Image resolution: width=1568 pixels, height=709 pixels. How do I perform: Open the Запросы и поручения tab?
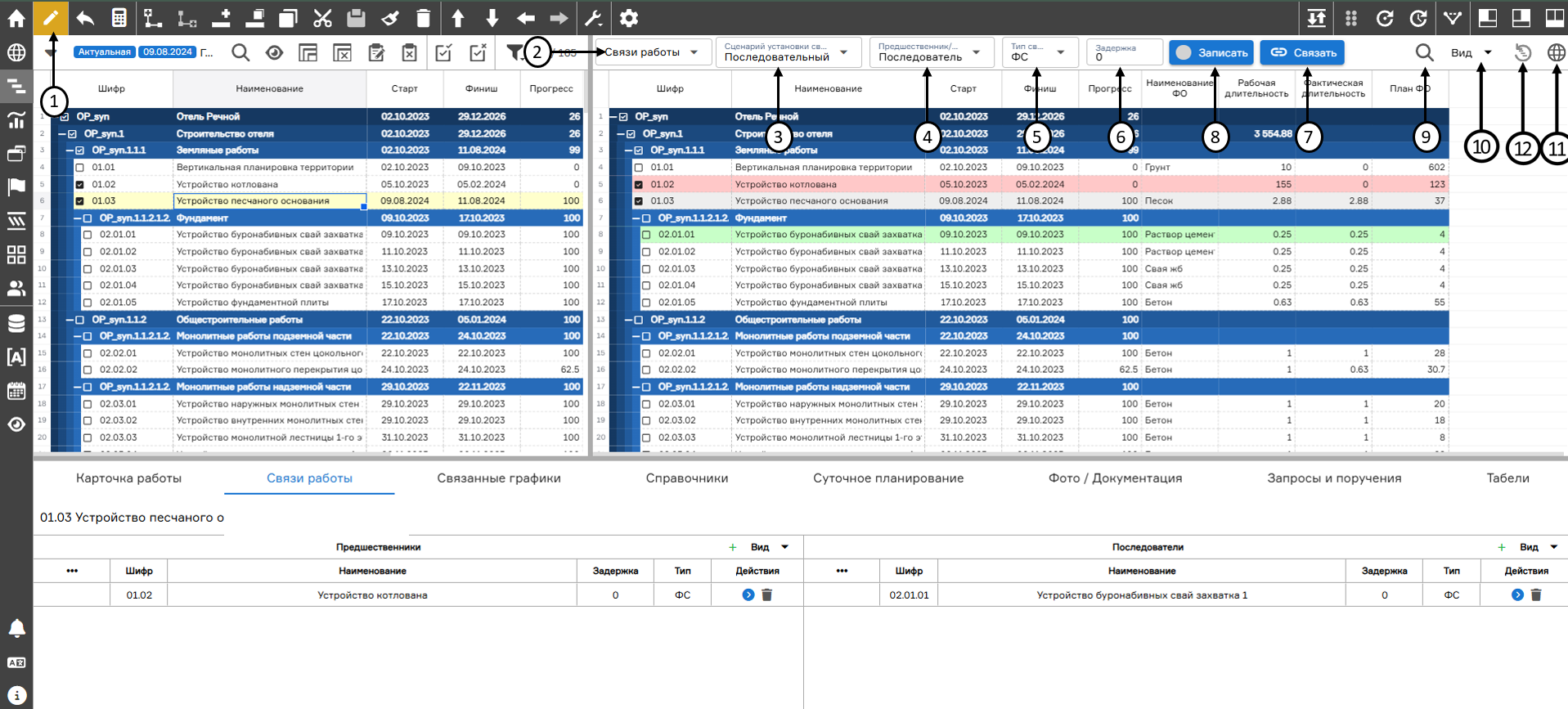pyautogui.click(x=1334, y=478)
